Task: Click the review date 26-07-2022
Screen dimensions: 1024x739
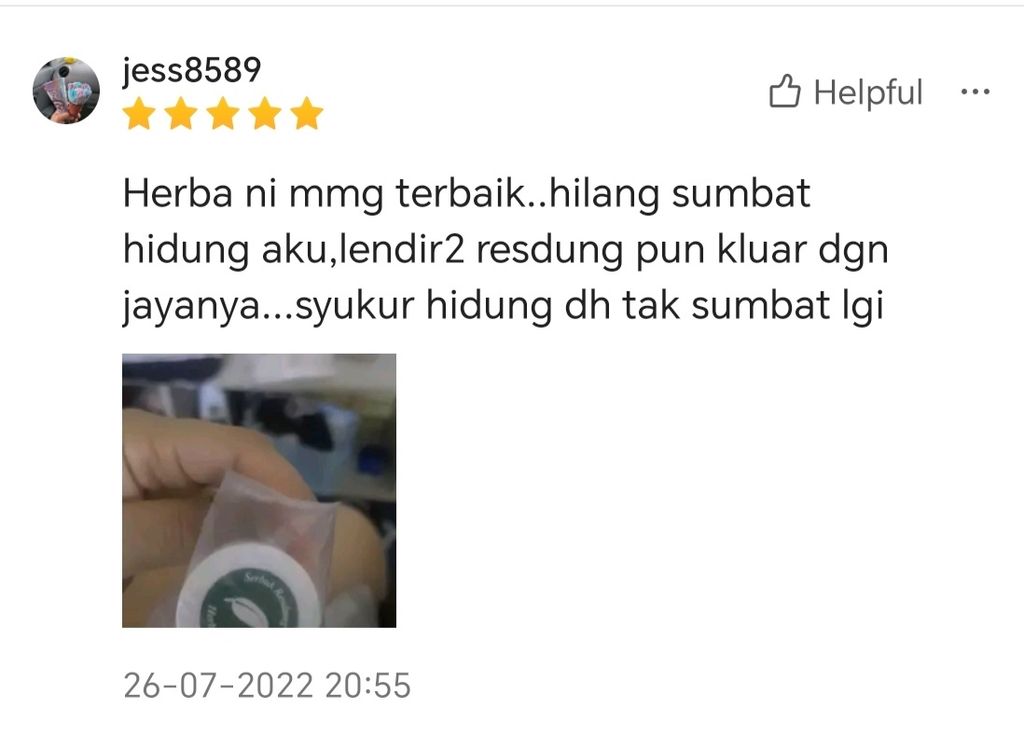Action: pyautogui.click(x=218, y=685)
